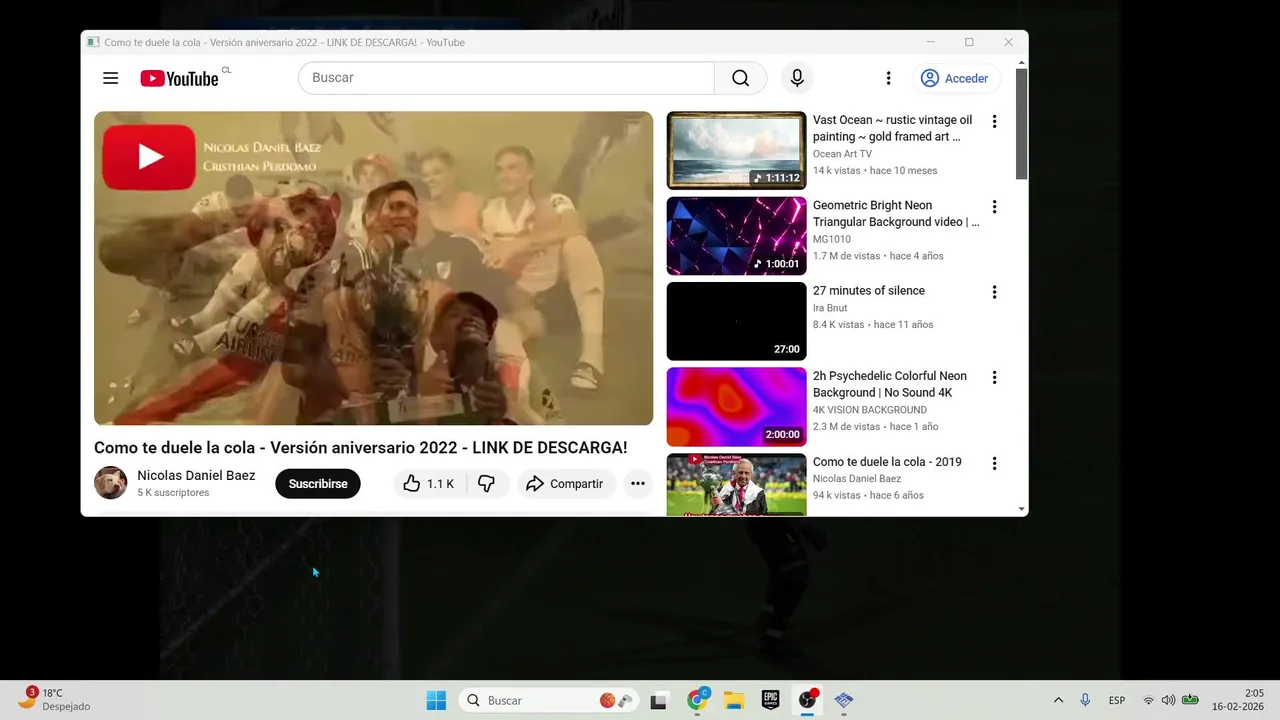
Task: Open weather widget showing 18°C Despejado
Action: tap(55, 699)
